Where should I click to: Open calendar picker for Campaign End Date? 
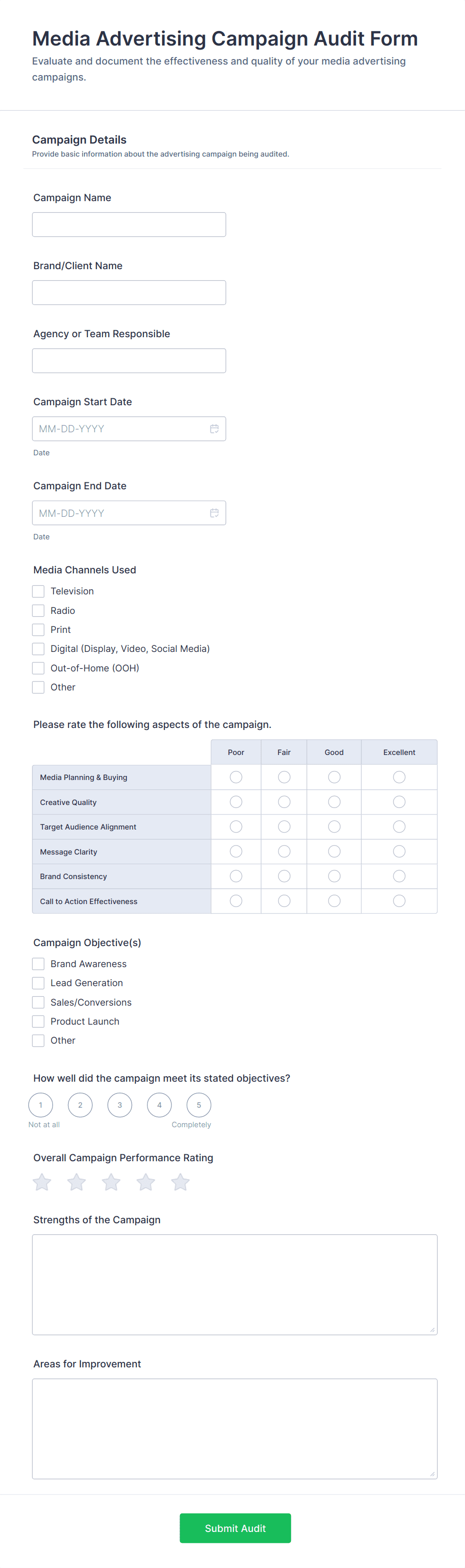click(x=214, y=513)
